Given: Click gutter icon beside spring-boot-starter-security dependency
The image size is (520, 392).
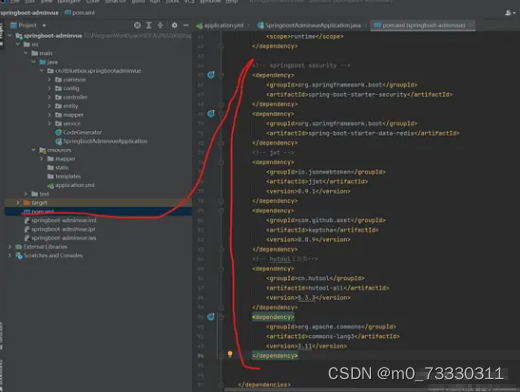Looking at the screenshot, I should tap(211, 75).
